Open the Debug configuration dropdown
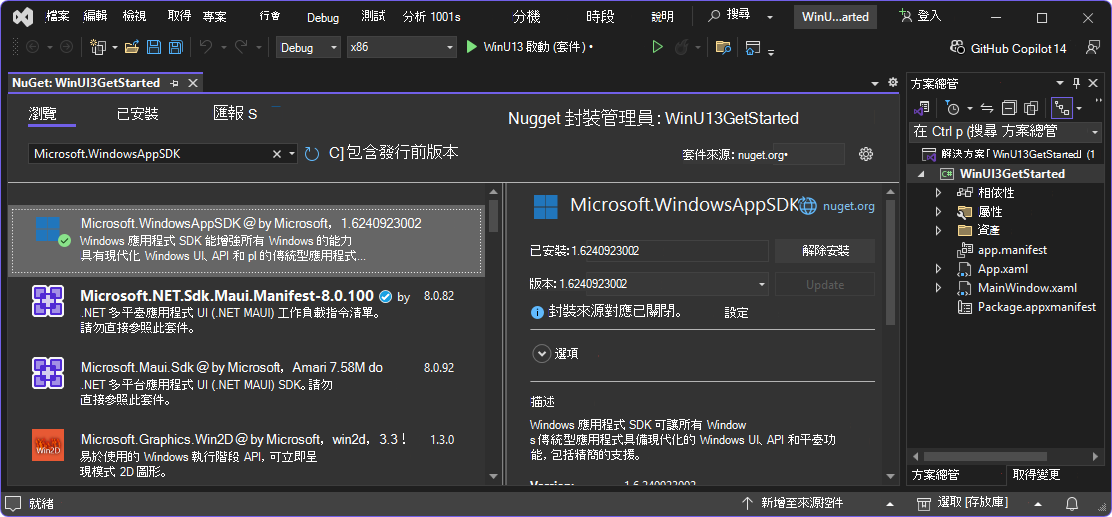 pyautogui.click(x=308, y=48)
